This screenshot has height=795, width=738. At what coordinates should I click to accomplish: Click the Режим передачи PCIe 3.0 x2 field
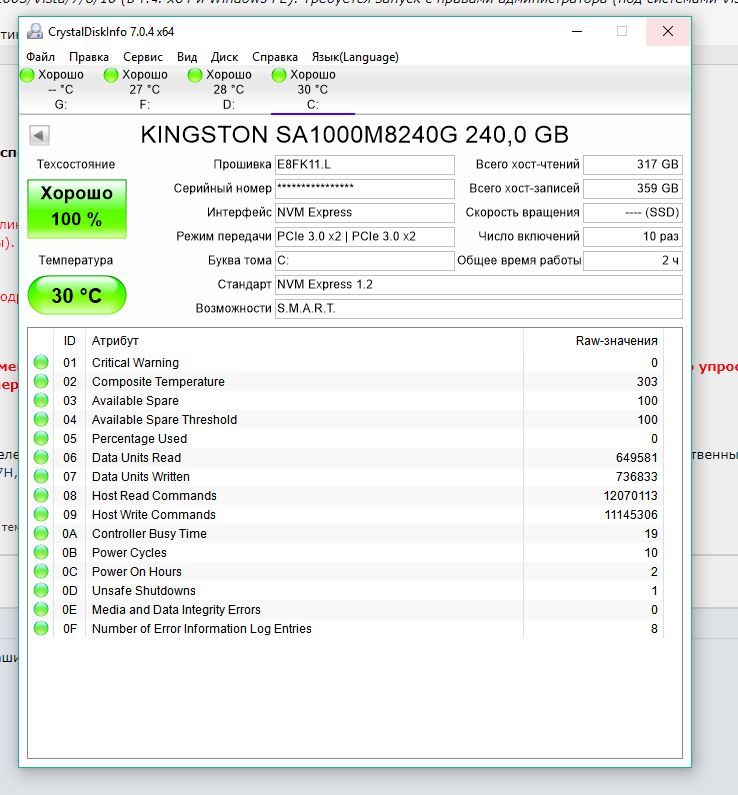364,236
